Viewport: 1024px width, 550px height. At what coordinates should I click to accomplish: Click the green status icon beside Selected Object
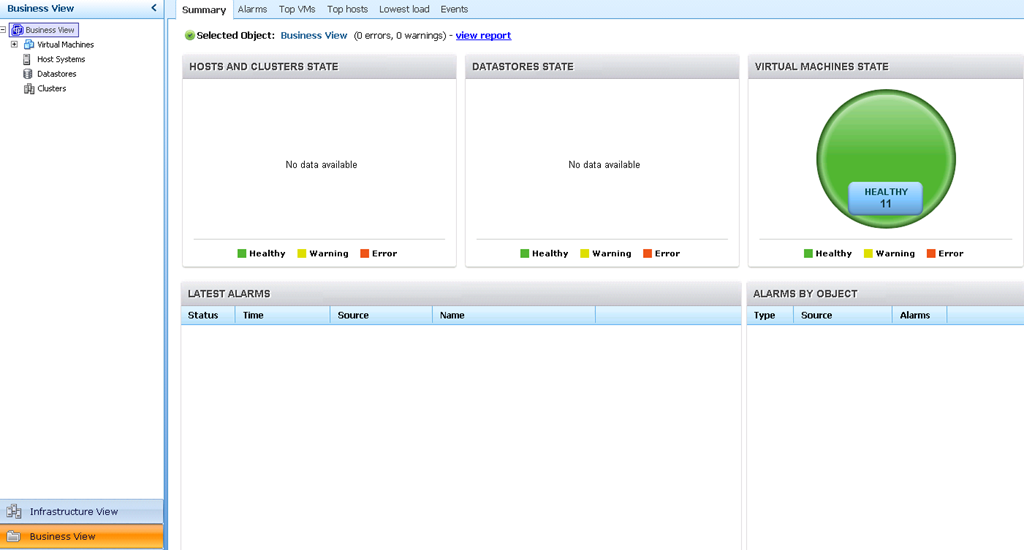[189, 36]
